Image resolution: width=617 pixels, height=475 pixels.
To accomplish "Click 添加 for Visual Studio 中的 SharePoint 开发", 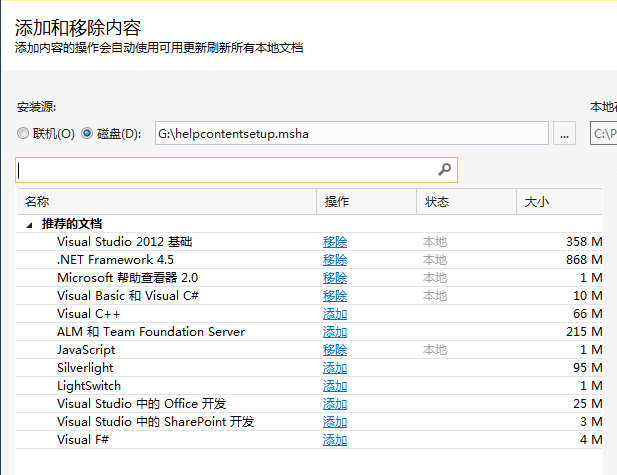I will (x=335, y=422).
